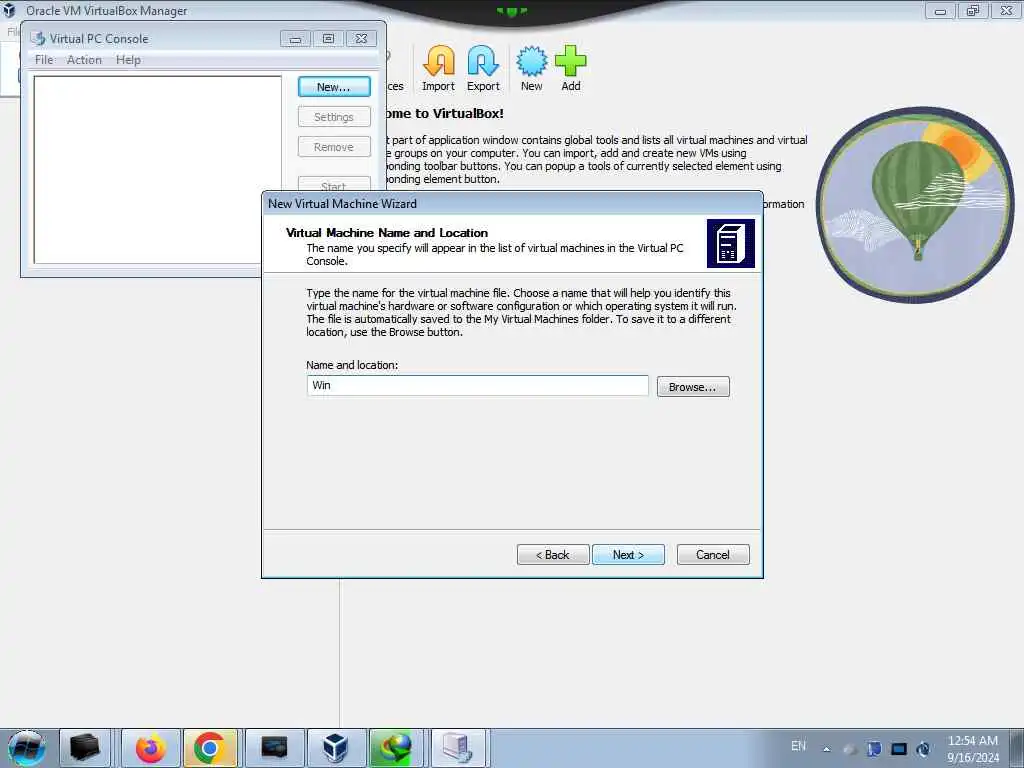Screen dimensions: 1024x768
Task: Open the Action menu in Virtual PC Console
Action: click(x=84, y=59)
